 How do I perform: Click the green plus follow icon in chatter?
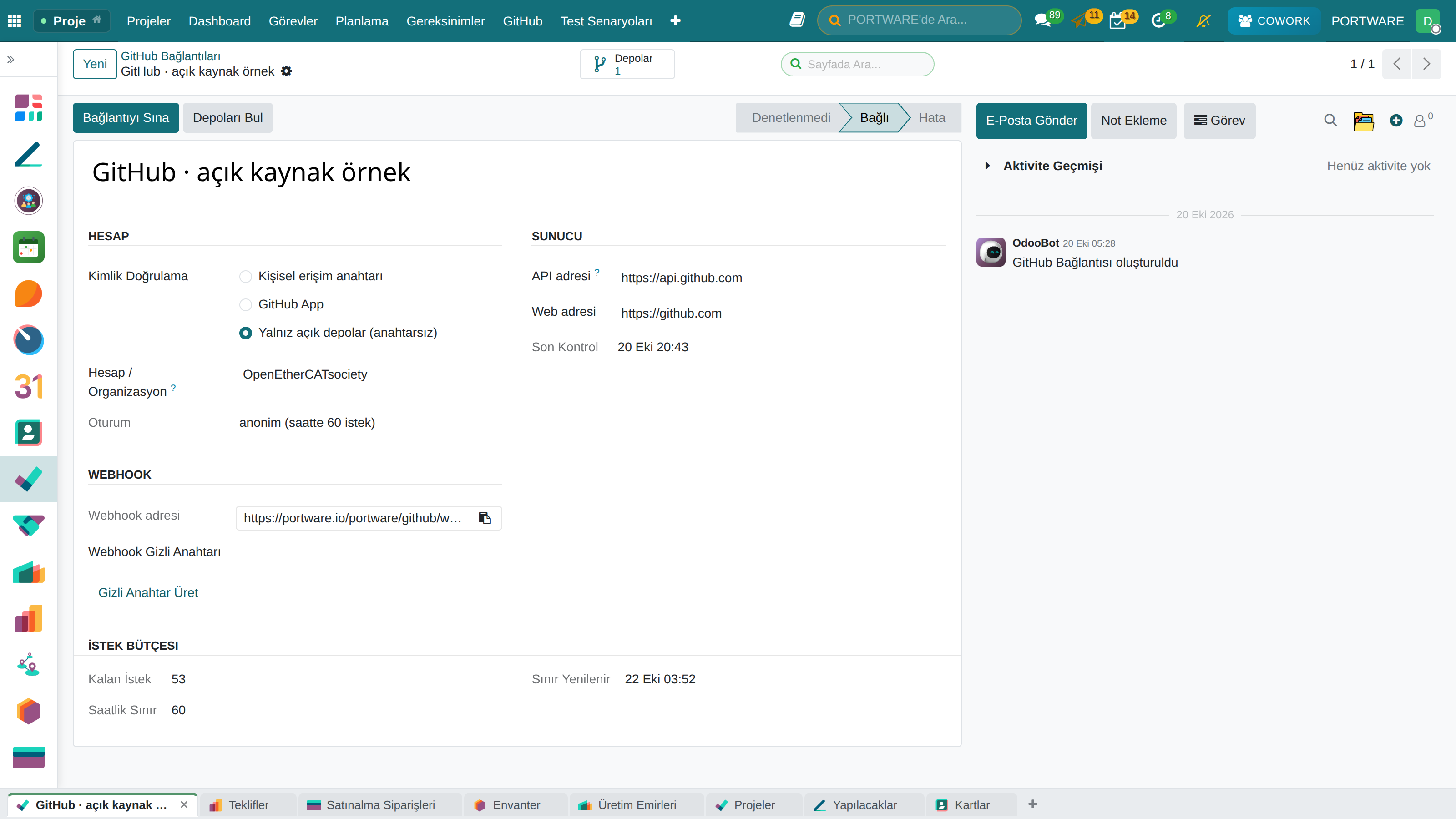pyautogui.click(x=1396, y=121)
